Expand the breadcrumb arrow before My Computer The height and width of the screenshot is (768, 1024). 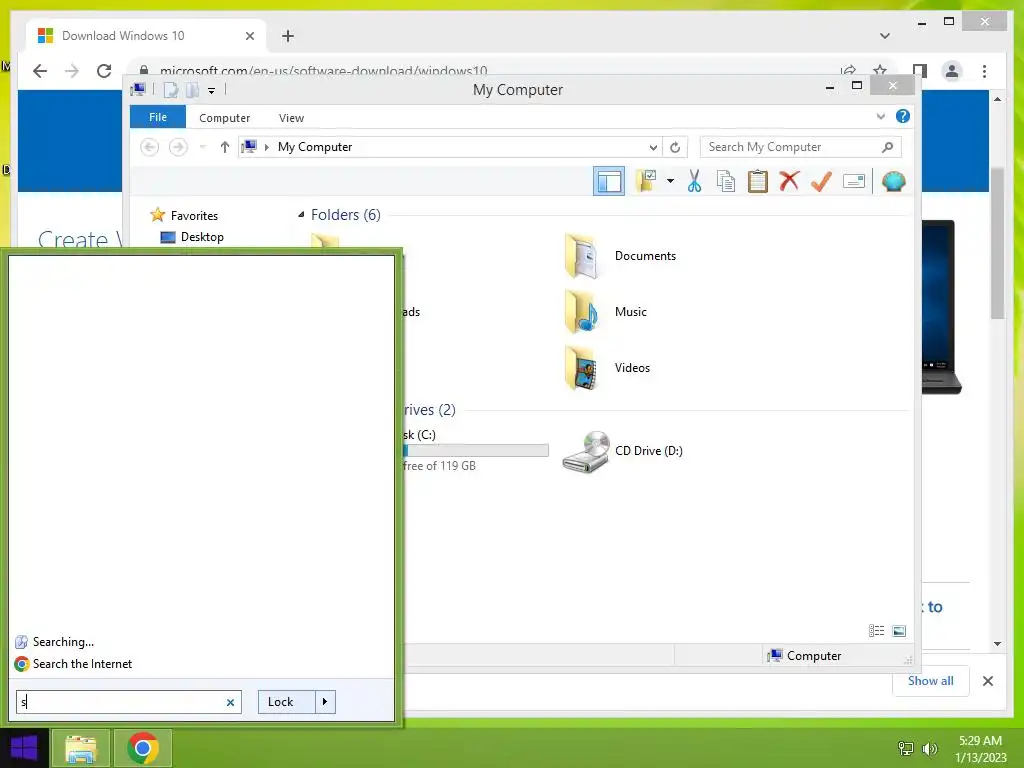point(266,147)
